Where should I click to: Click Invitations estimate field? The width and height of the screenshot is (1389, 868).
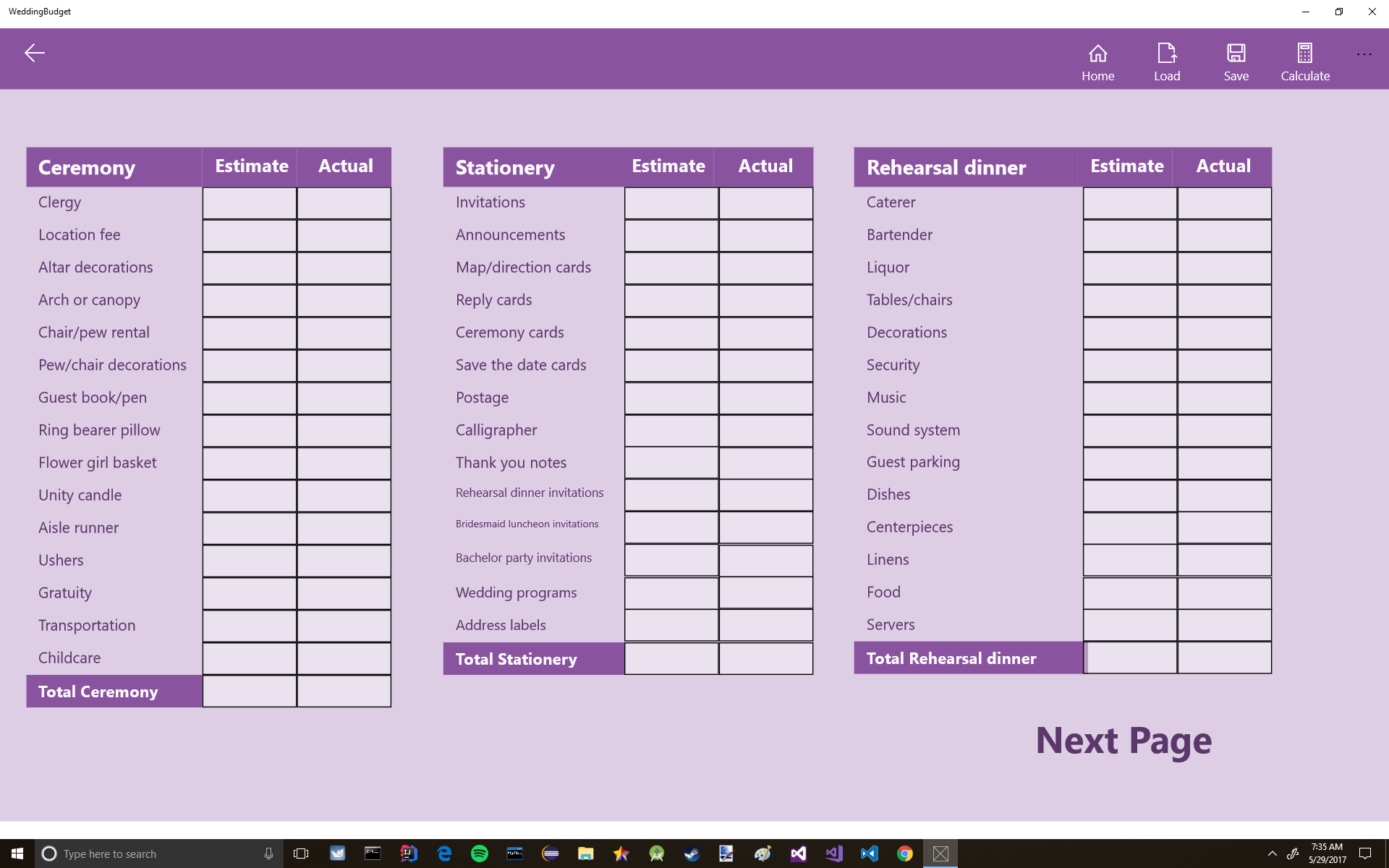(x=671, y=203)
